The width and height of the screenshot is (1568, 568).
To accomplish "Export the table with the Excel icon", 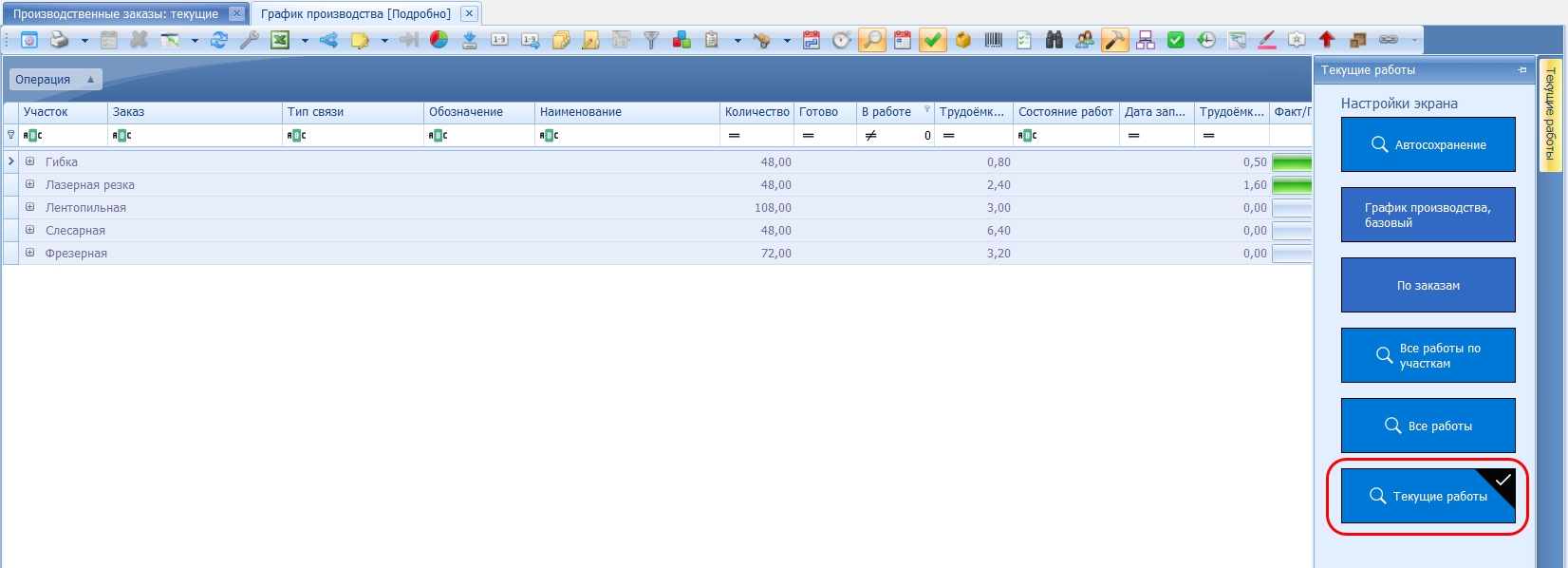I will pos(280,40).
